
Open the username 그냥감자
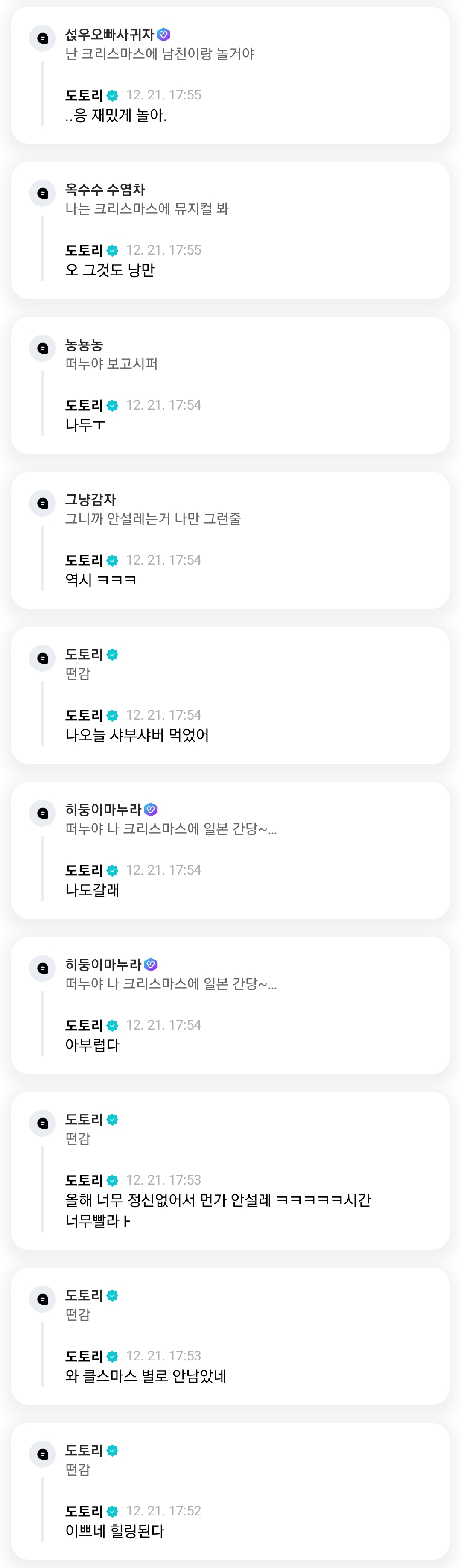(x=90, y=499)
